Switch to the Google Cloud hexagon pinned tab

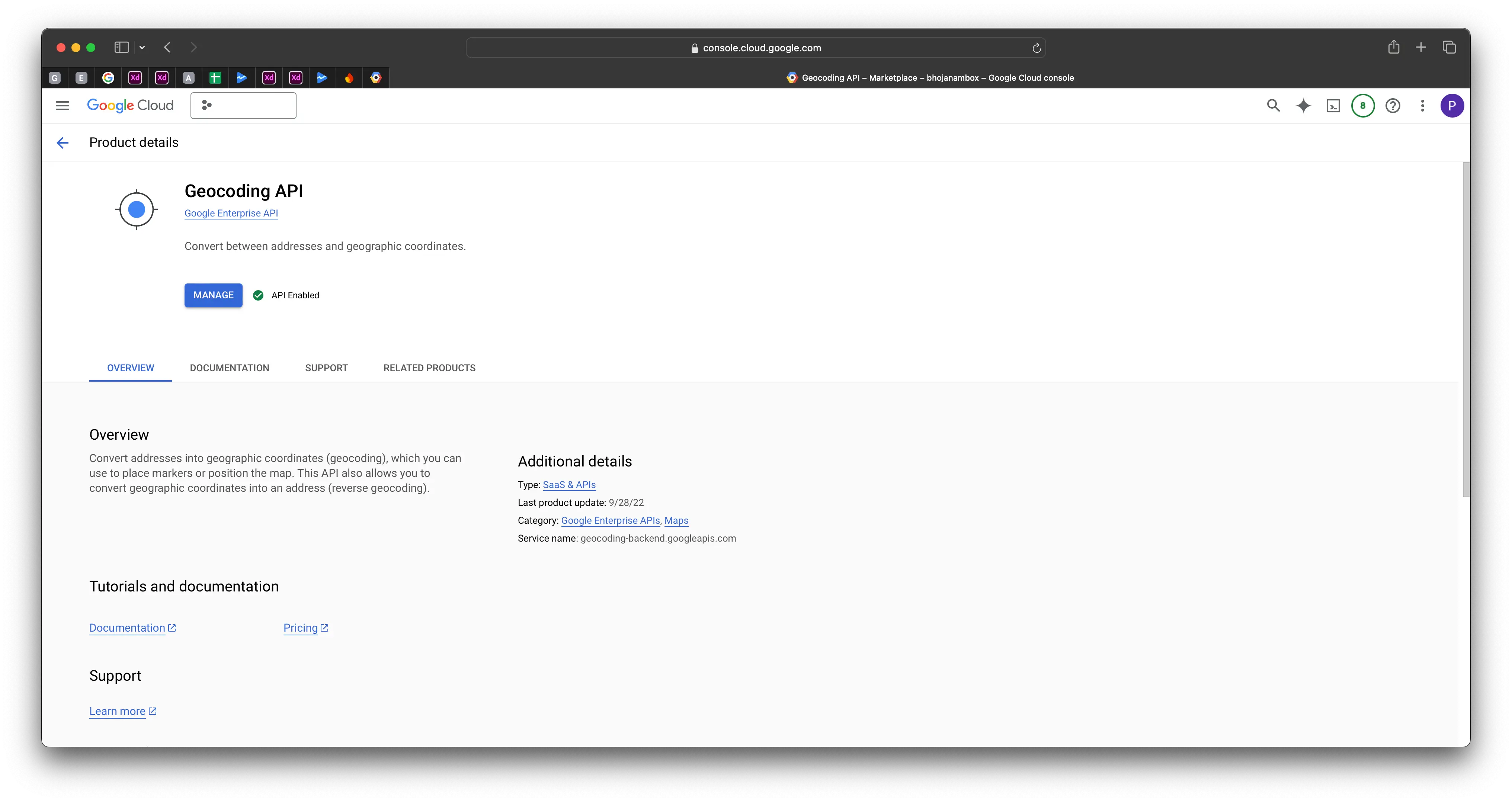pyautogui.click(x=376, y=77)
